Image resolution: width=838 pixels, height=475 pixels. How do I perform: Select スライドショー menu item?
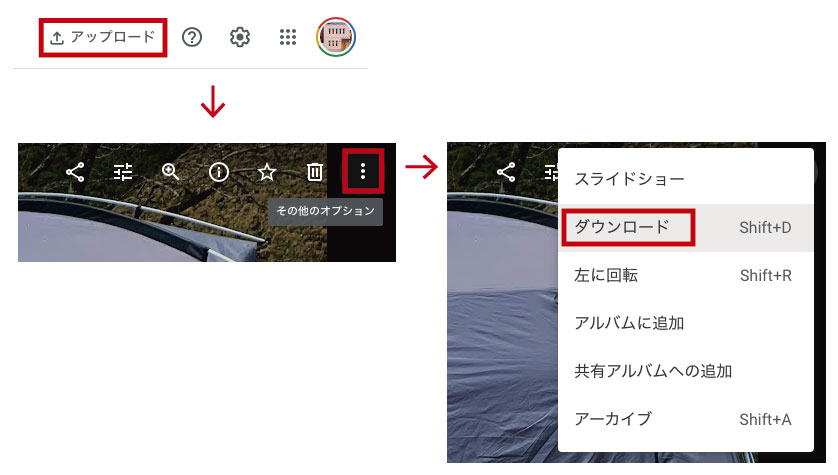coord(686,179)
